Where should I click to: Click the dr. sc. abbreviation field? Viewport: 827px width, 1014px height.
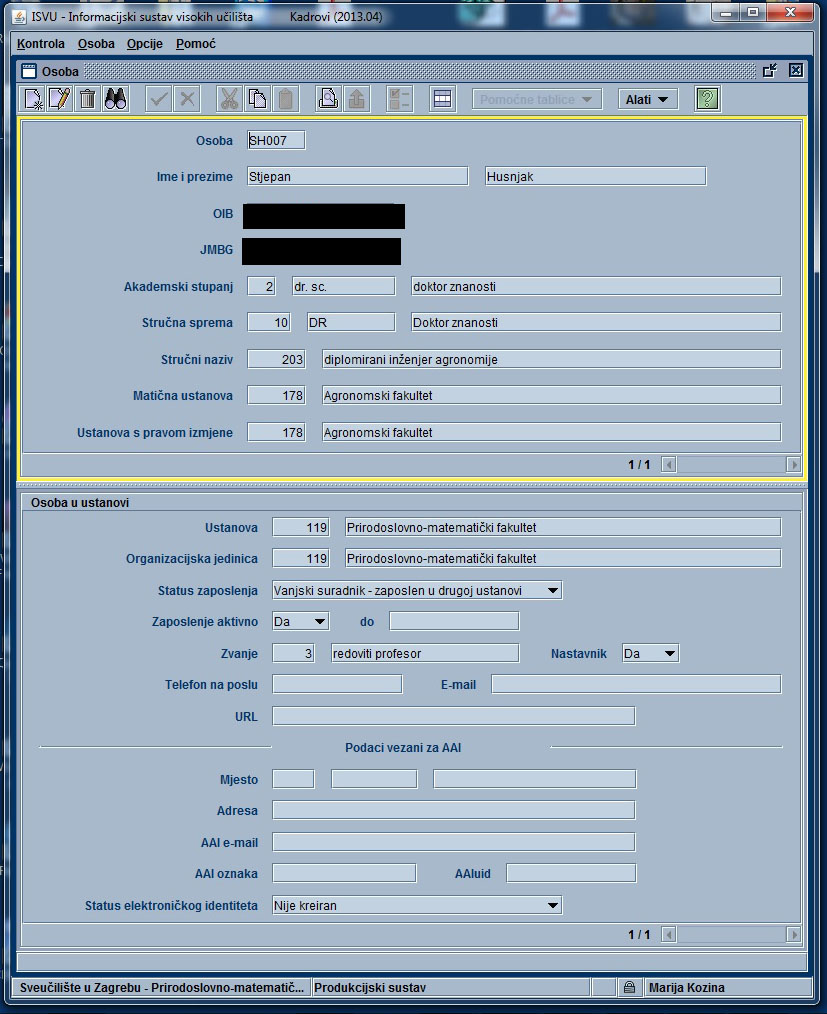pyautogui.click(x=343, y=286)
